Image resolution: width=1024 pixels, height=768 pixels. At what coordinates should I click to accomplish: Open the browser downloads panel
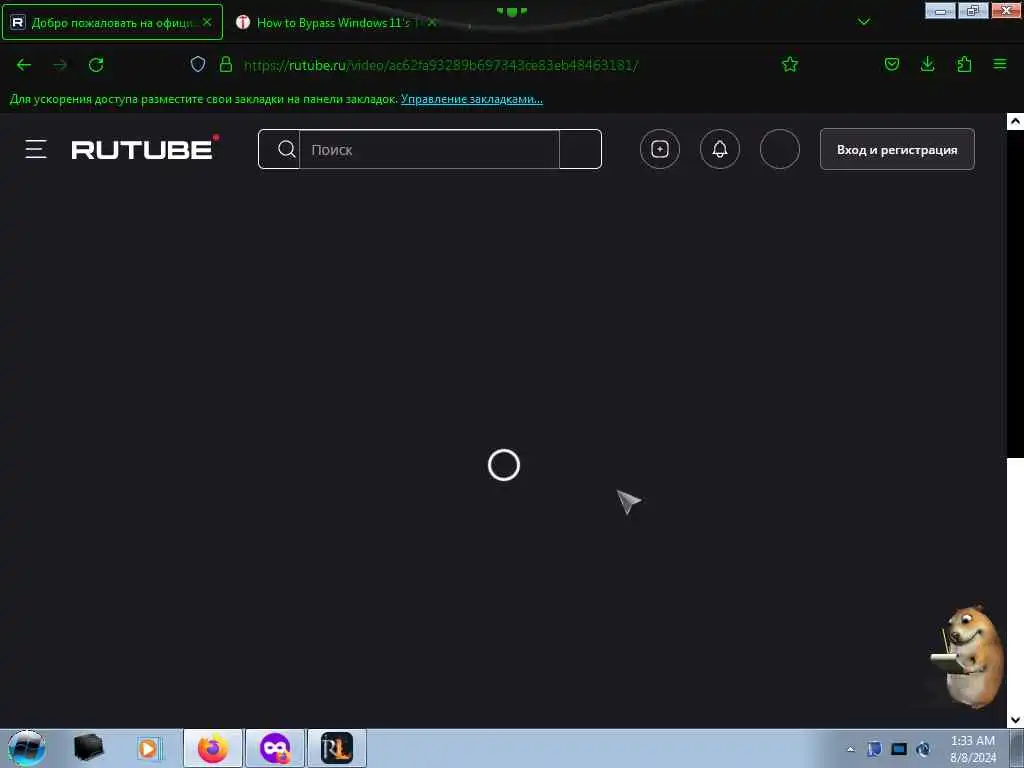927,64
